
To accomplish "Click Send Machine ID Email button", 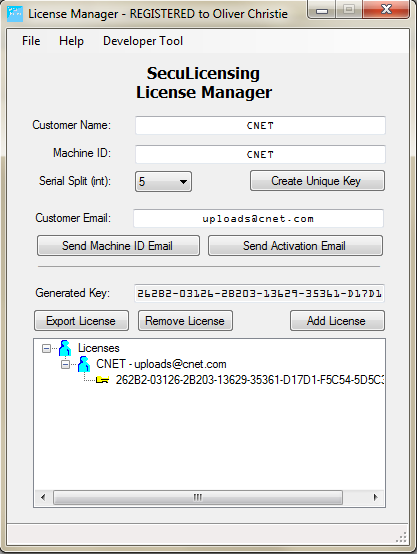I will 118,246.
